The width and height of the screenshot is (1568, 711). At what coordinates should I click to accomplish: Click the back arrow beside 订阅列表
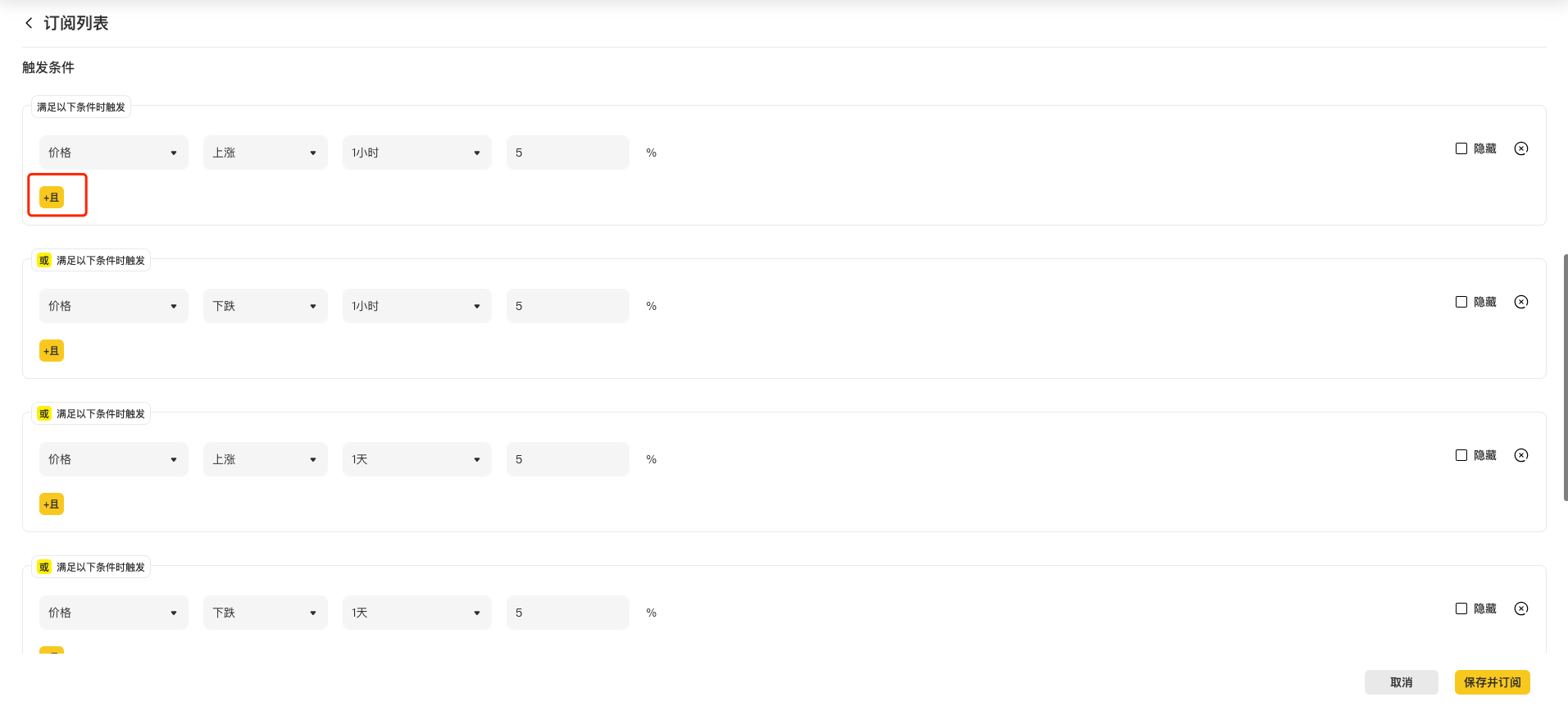pos(29,23)
